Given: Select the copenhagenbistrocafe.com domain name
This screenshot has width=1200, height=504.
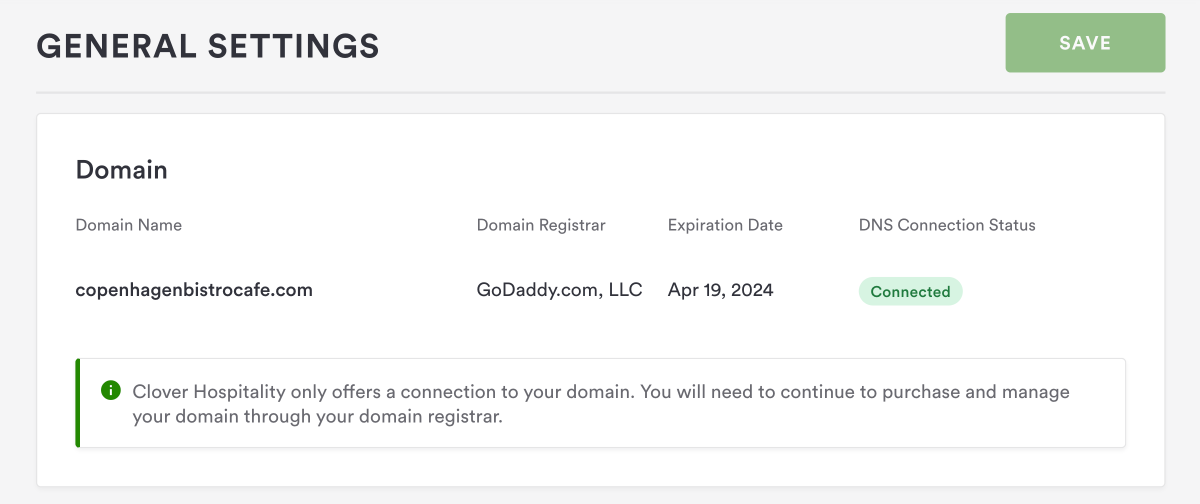Looking at the screenshot, I should point(194,291).
